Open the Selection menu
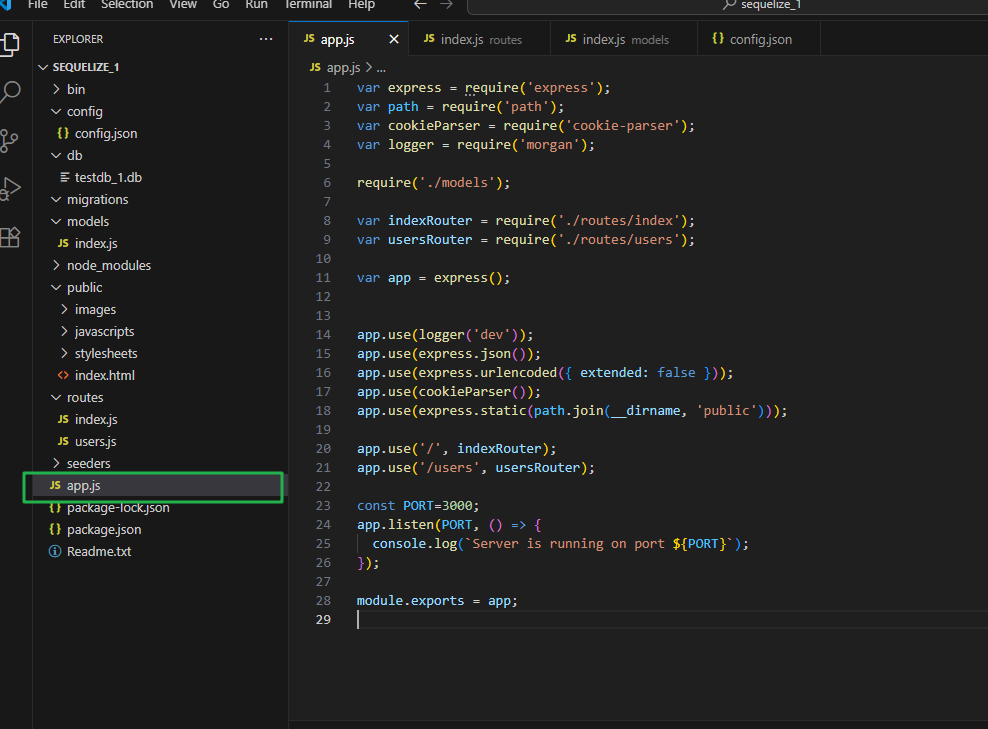Image resolution: width=988 pixels, height=729 pixels. (127, 5)
